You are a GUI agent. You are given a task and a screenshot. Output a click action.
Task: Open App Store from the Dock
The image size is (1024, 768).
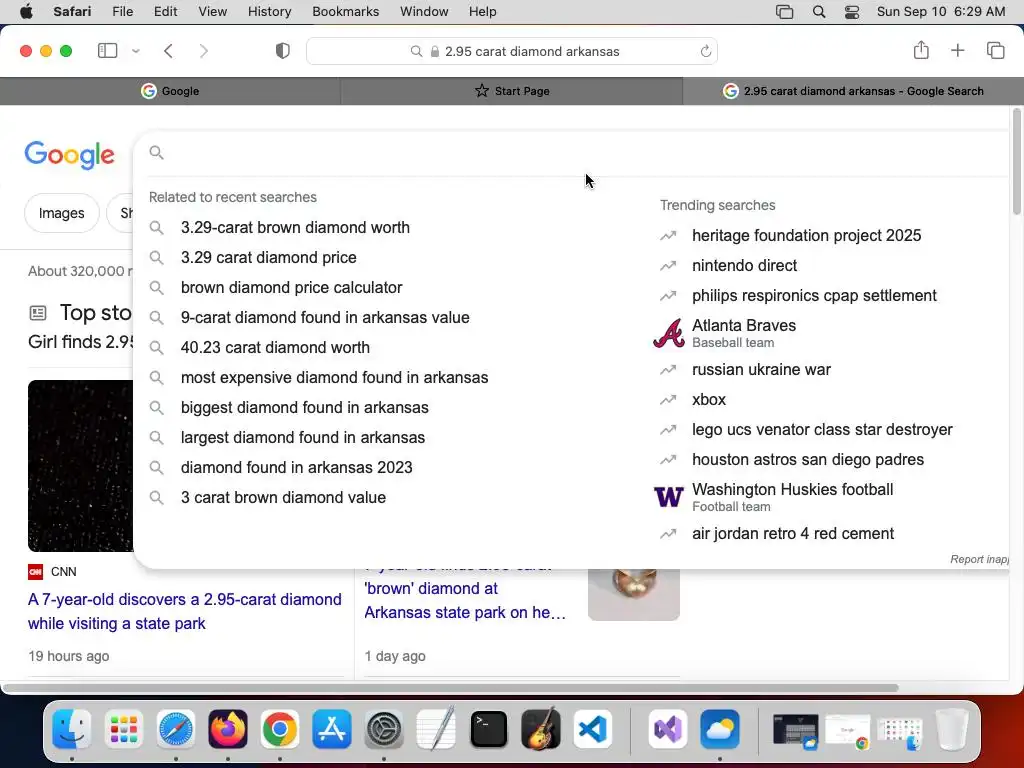click(x=332, y=729)
